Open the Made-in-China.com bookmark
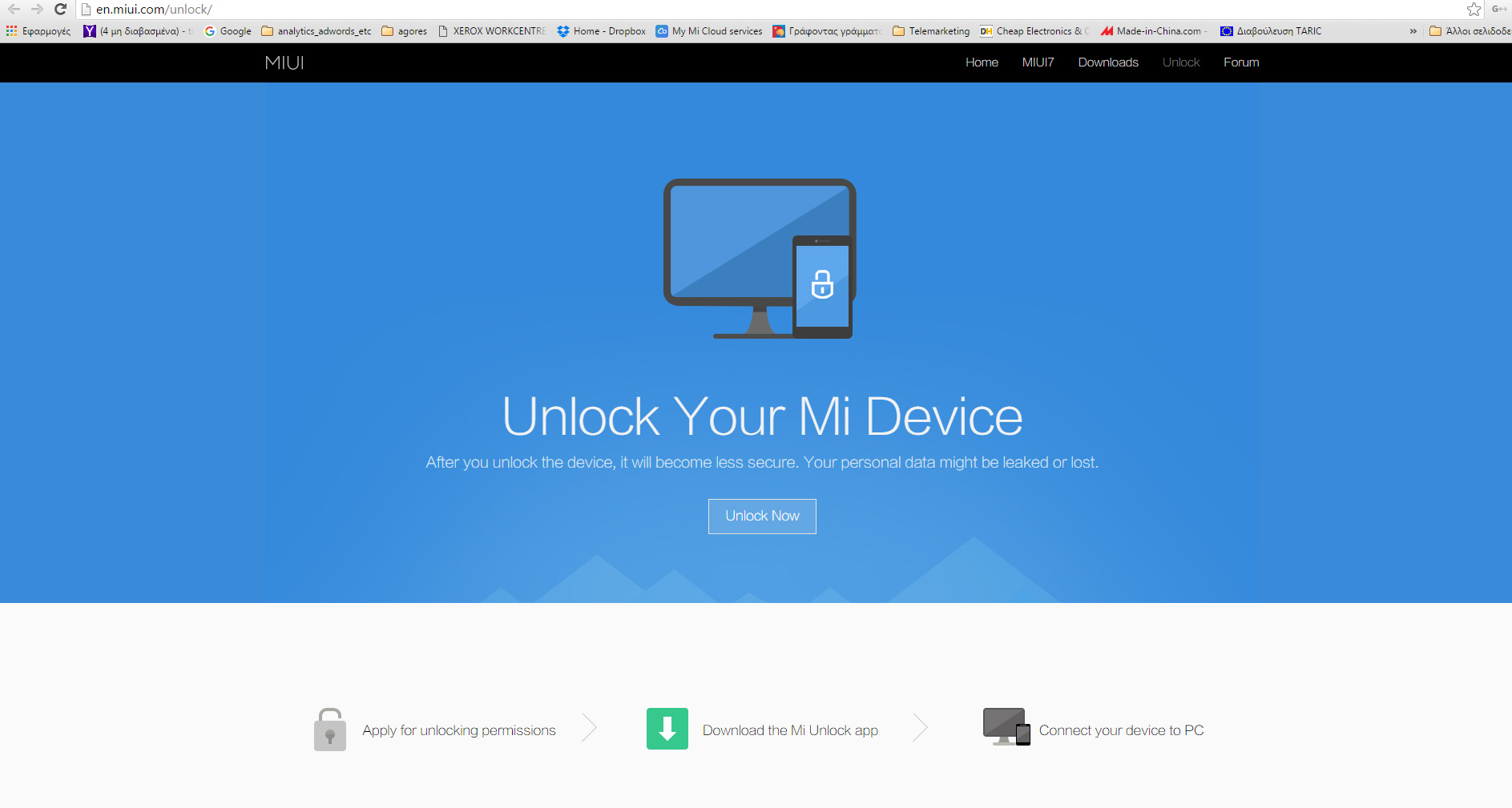Screen dimensions: 1512x808 1154,31
